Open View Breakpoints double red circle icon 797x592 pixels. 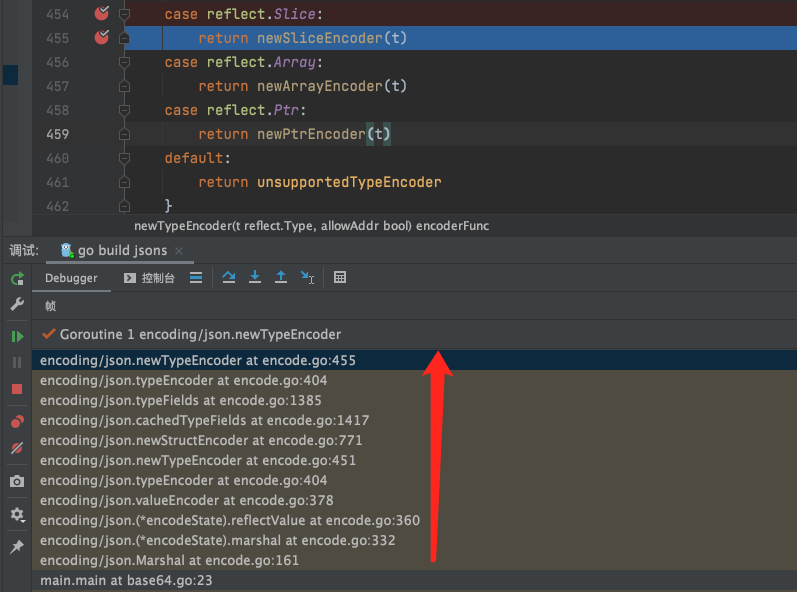17,422
